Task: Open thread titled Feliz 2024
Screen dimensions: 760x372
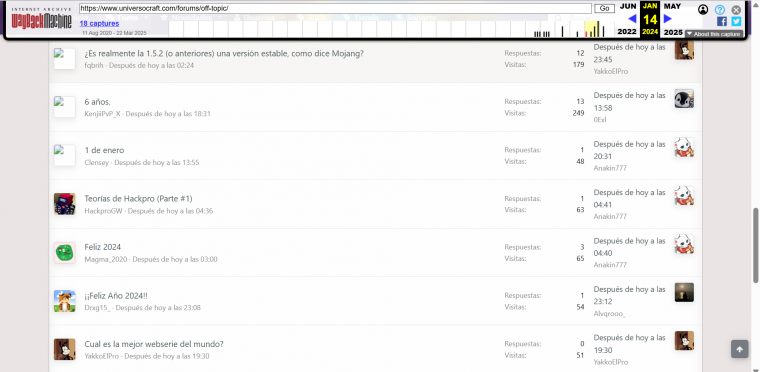Action: tap(103, 247)
